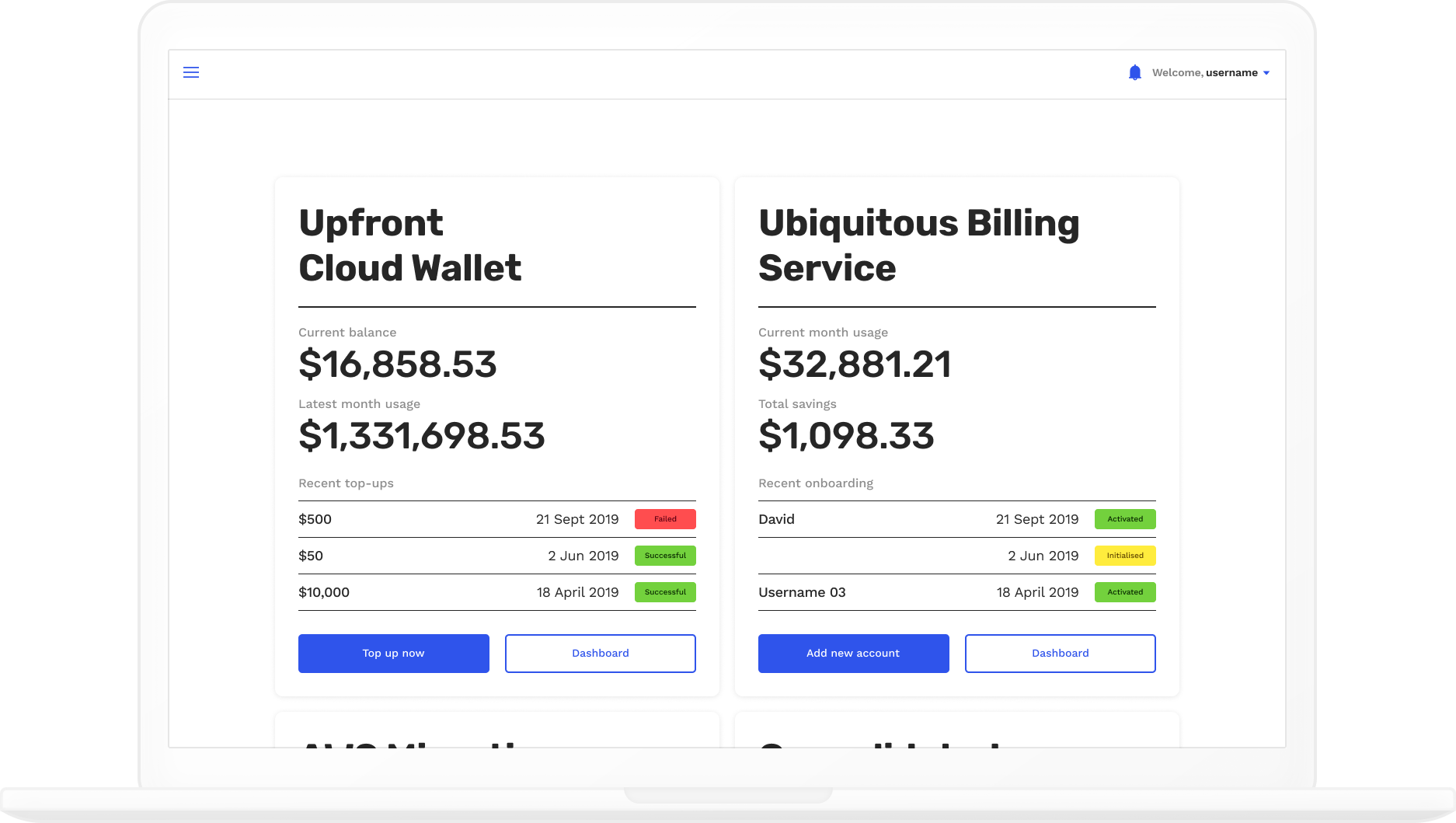The image size is (1456, 823).
Task: Click the 21 Sept 2019 date in $500 row
Action: point(577,519)
